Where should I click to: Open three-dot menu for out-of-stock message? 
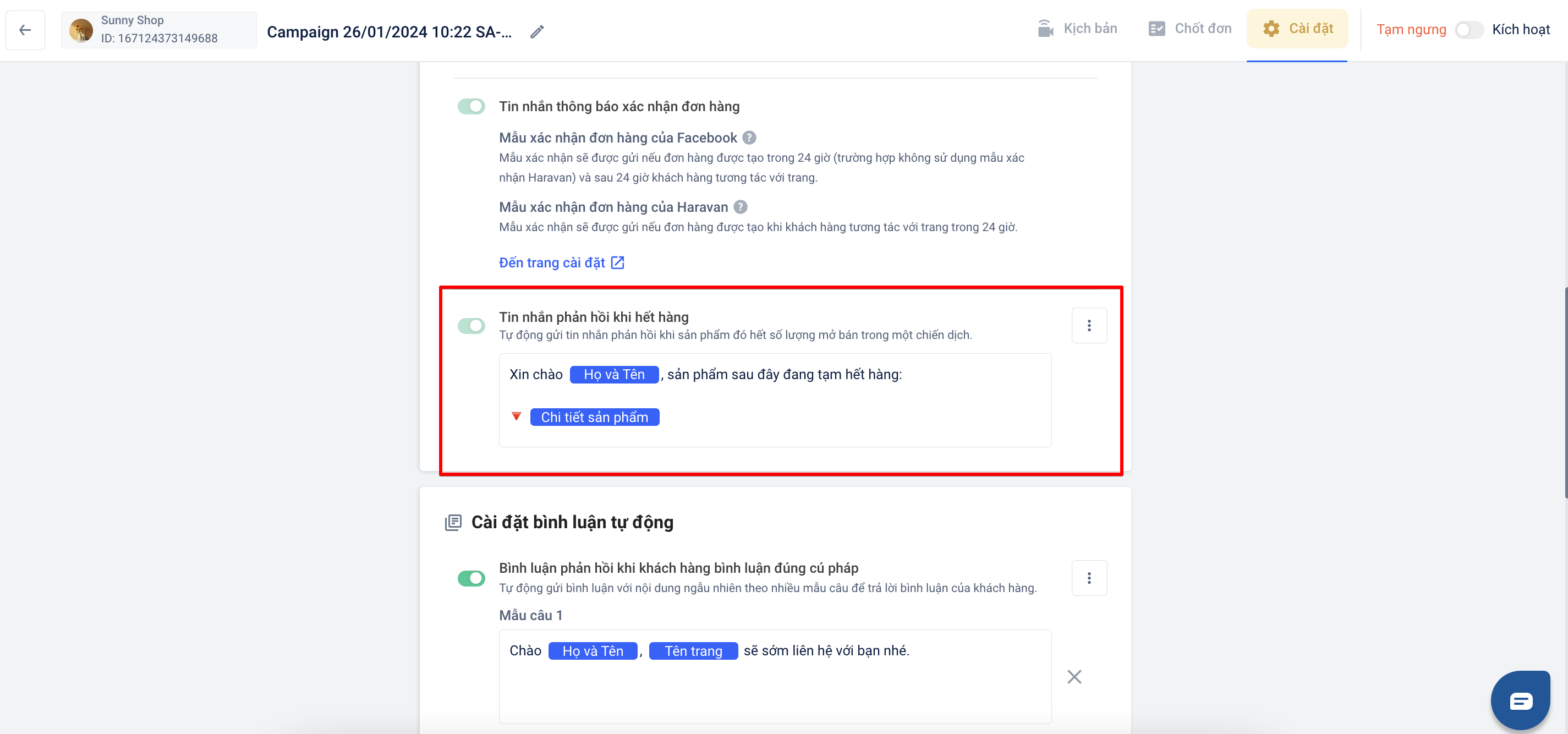(1089, 326)
